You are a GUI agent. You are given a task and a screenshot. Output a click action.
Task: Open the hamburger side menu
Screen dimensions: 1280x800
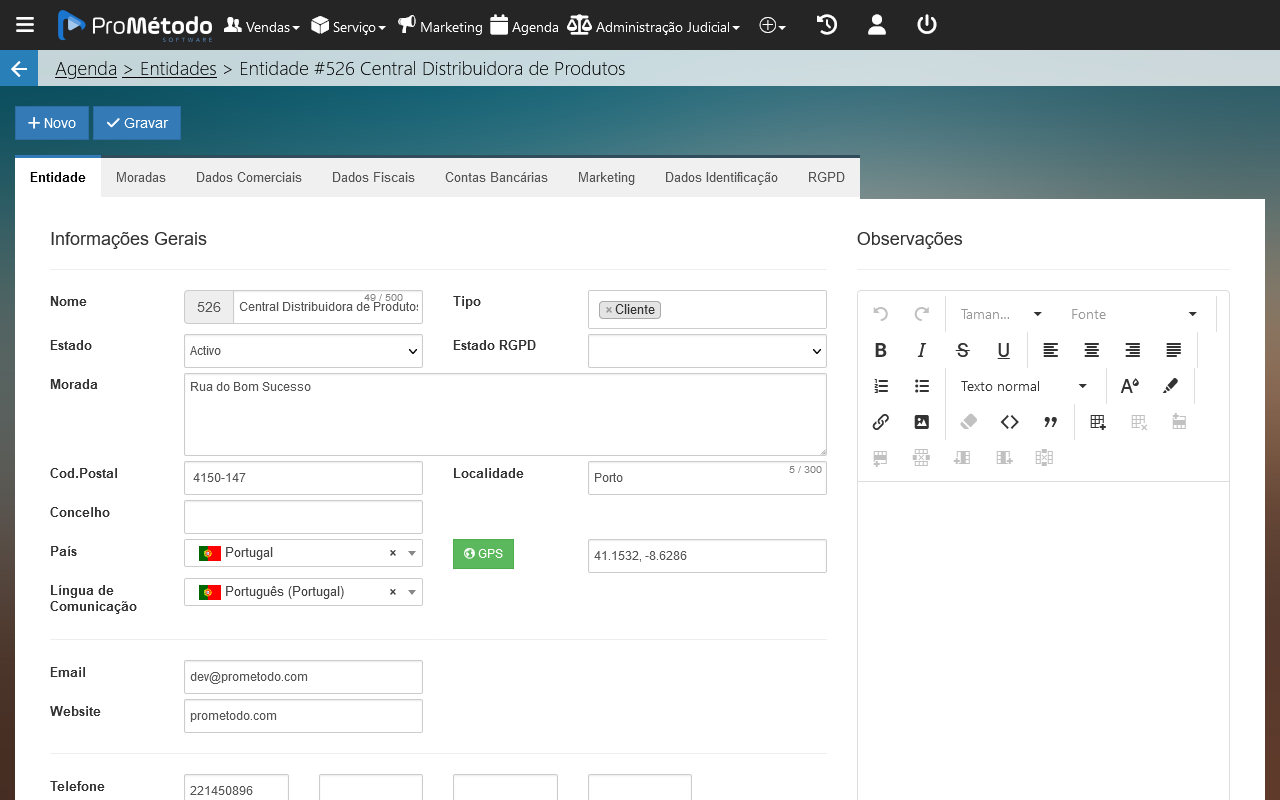coord(25,25)
